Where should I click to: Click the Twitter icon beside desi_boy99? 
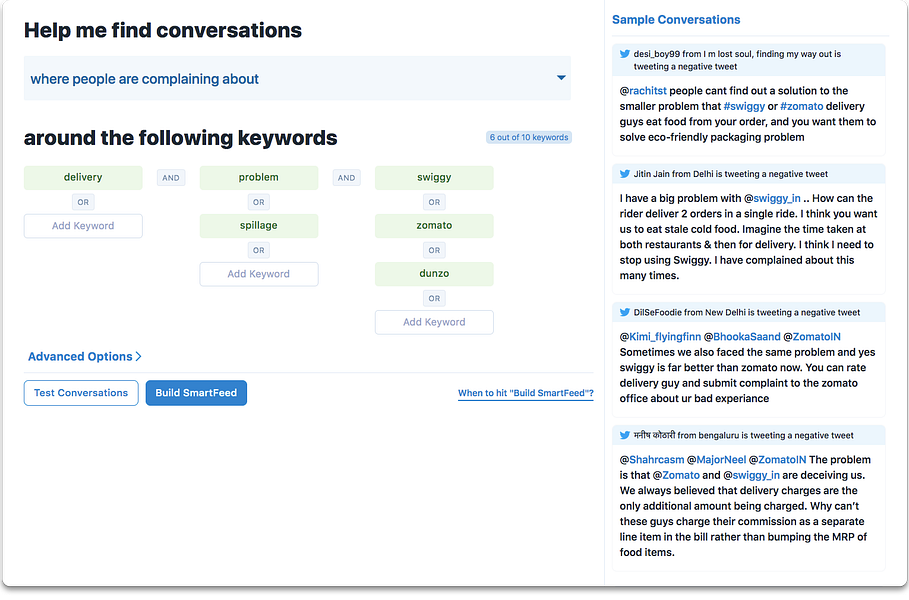pyautogui.click(x=624, y=54)
